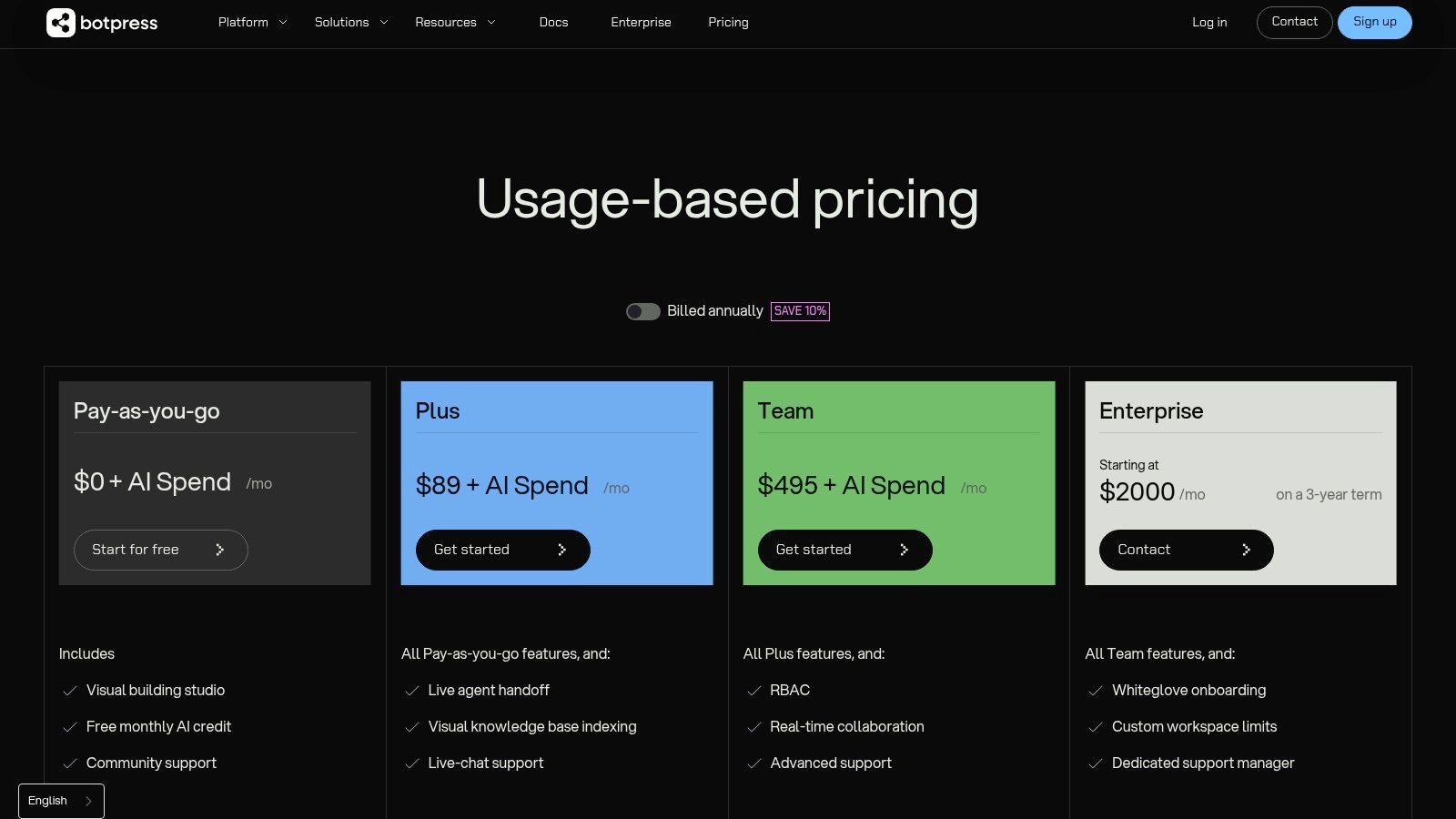The image size is (1456, 819).
Task: Click the Pay-as-you-go plan title
Action: point(147,411)
